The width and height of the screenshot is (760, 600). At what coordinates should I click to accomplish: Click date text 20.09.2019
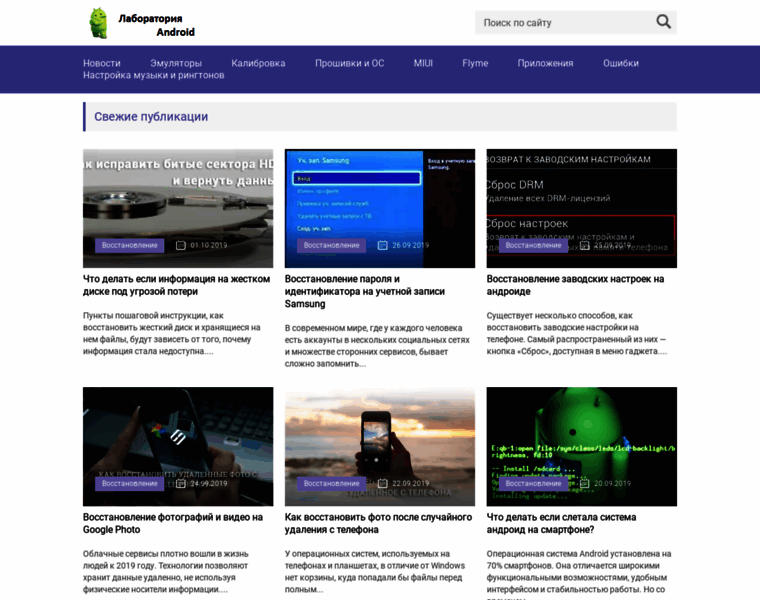click(x=613, y=483)
